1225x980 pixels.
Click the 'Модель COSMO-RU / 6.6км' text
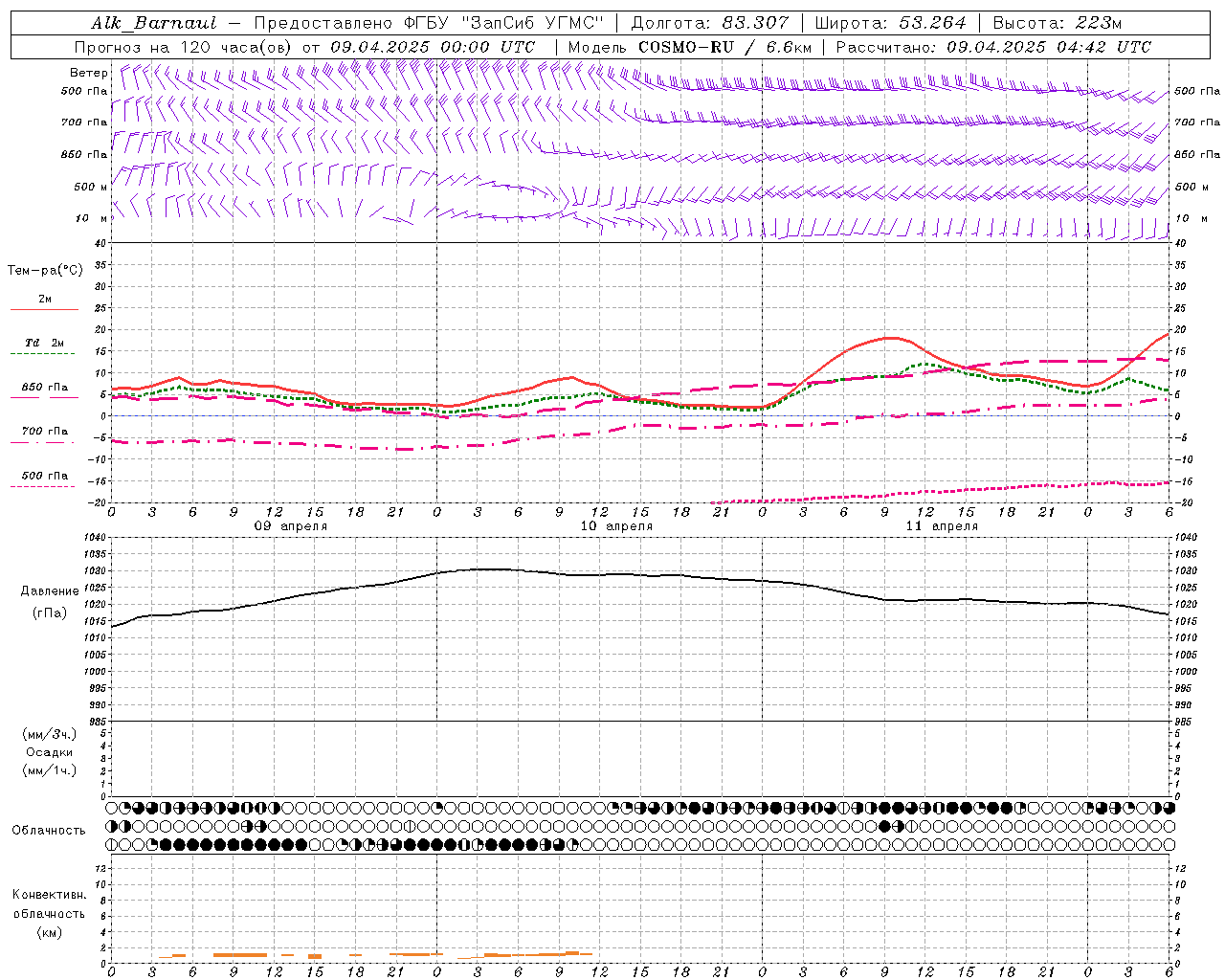click(690, 47)
